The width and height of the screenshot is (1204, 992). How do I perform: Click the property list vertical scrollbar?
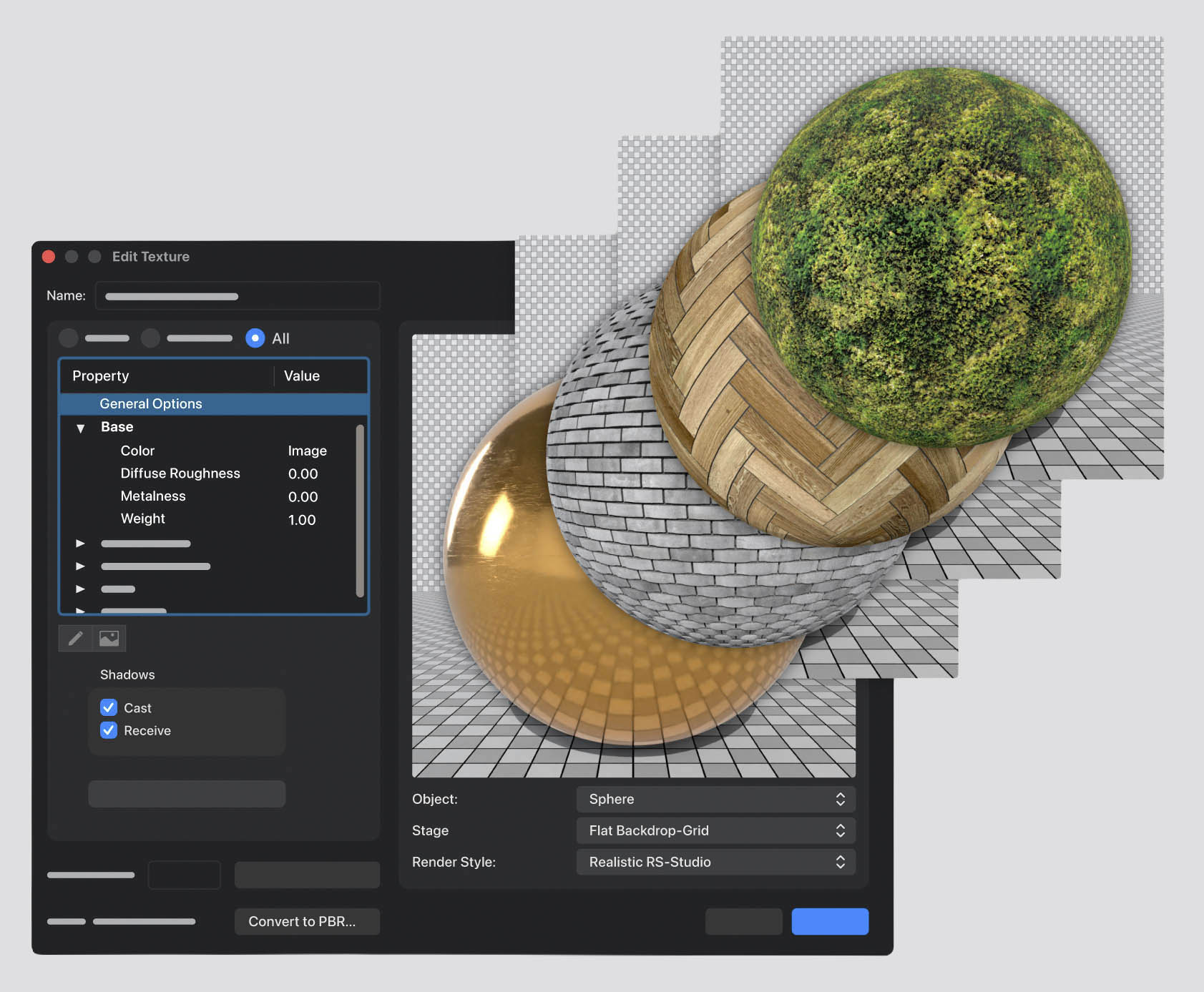tap(360, 511)
